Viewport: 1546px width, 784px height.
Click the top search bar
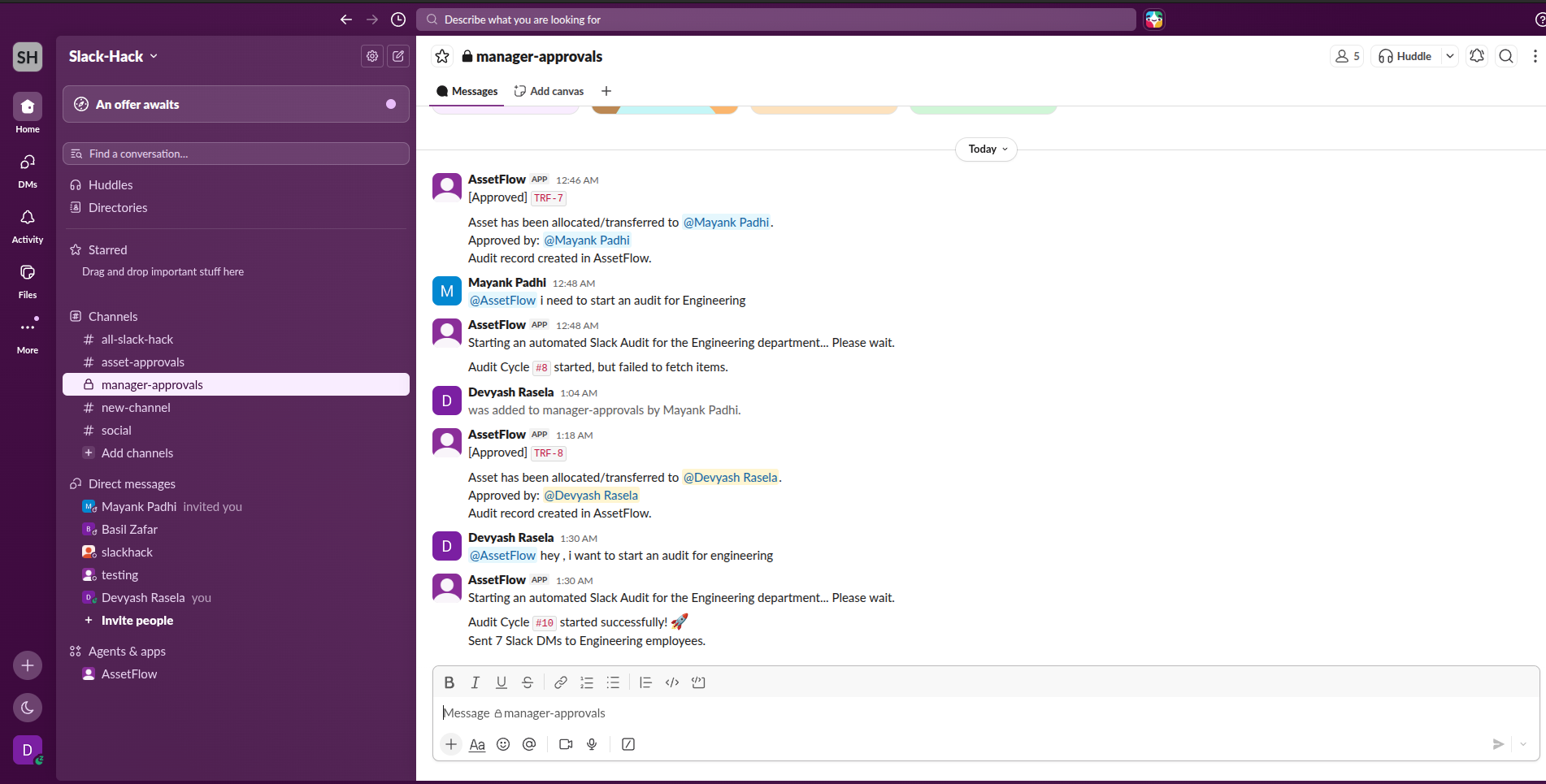[x=776, y=19]
